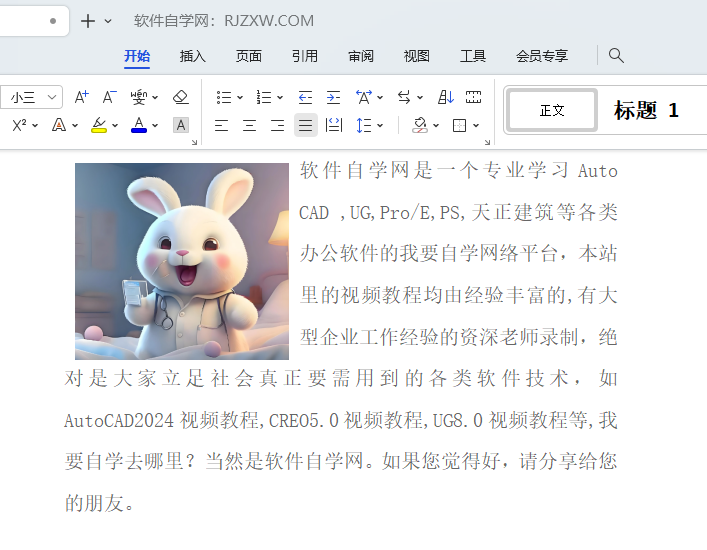Click the distributed alignment icon
The width and height of the screenshot is (707, 550).
pyautogui.click(x=334, y=125)
